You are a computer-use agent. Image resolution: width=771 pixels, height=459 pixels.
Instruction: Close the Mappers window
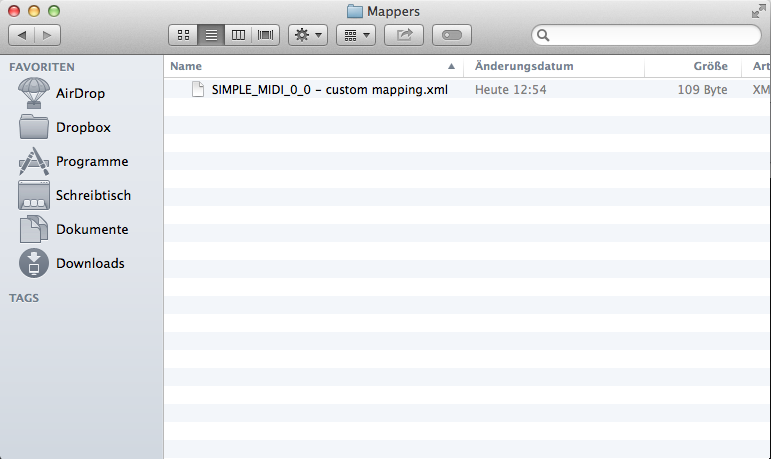(14, 11)
